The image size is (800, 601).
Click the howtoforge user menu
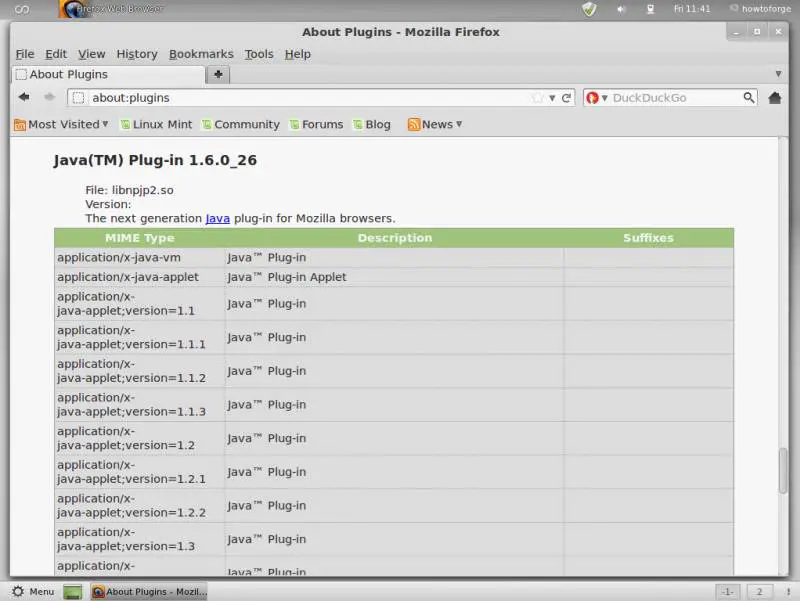tap(760, 9)
